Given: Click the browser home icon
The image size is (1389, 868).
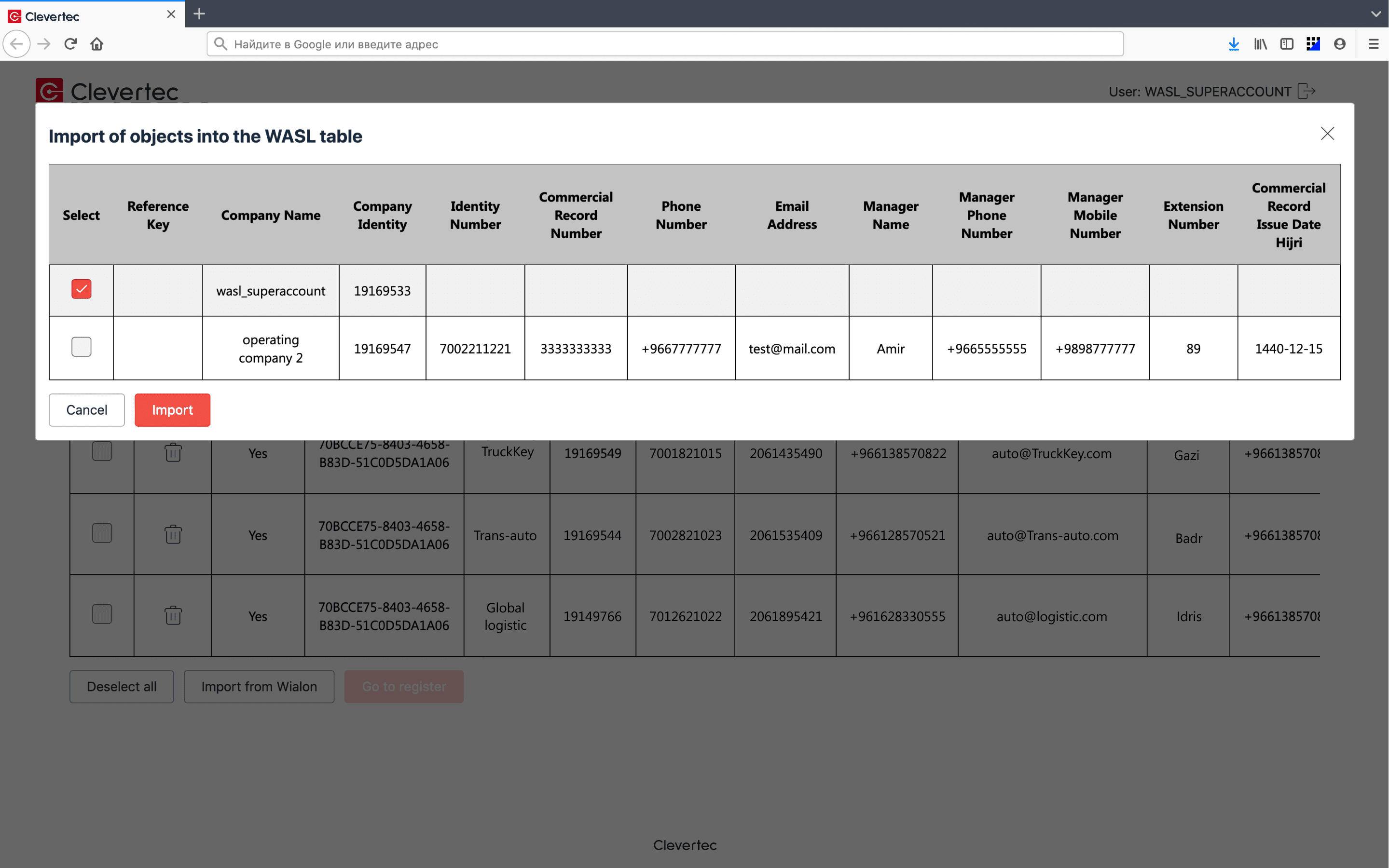Looking at the screenshot, I should point(96,44).
